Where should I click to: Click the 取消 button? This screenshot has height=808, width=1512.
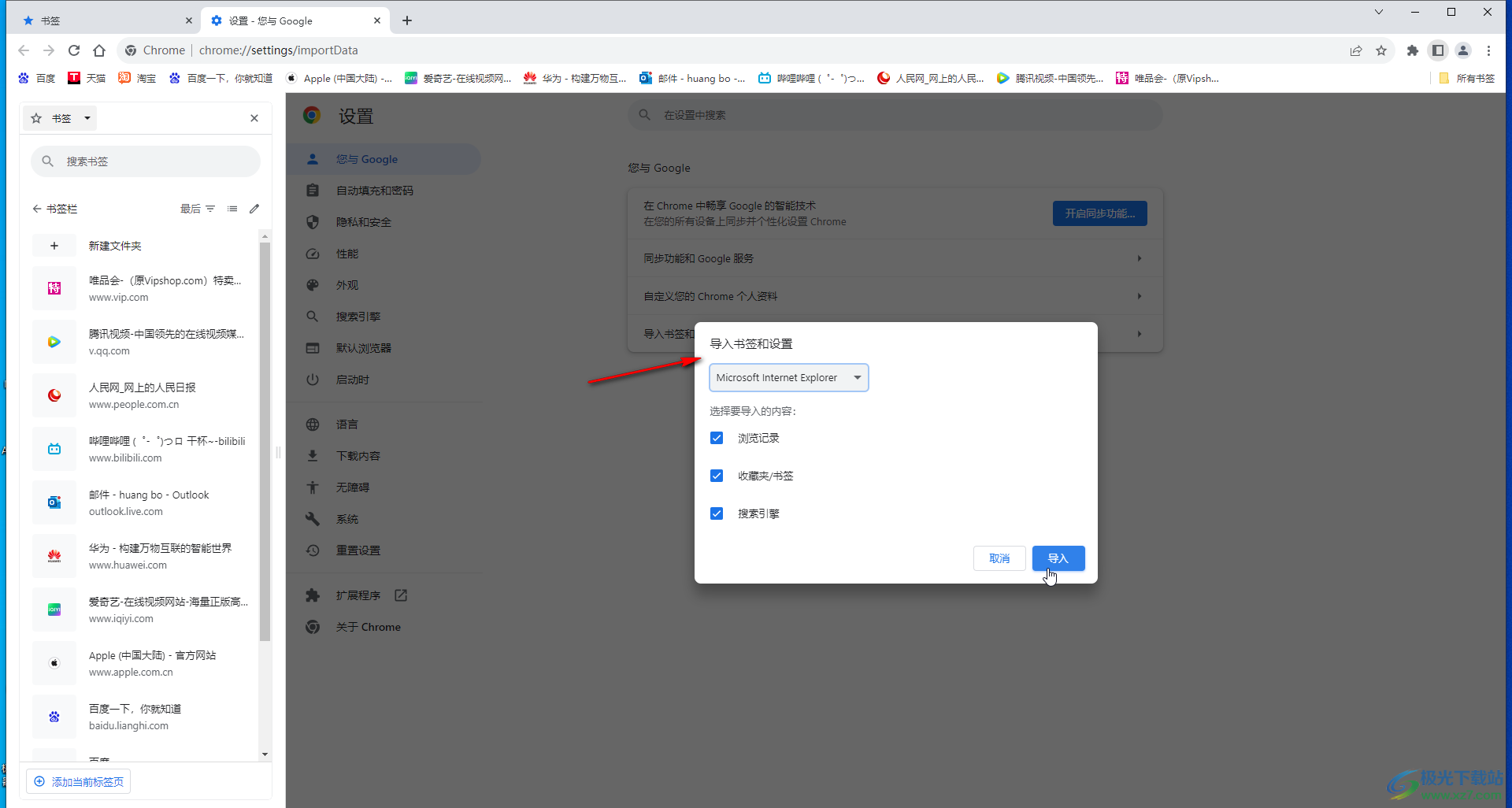[999, 558]
